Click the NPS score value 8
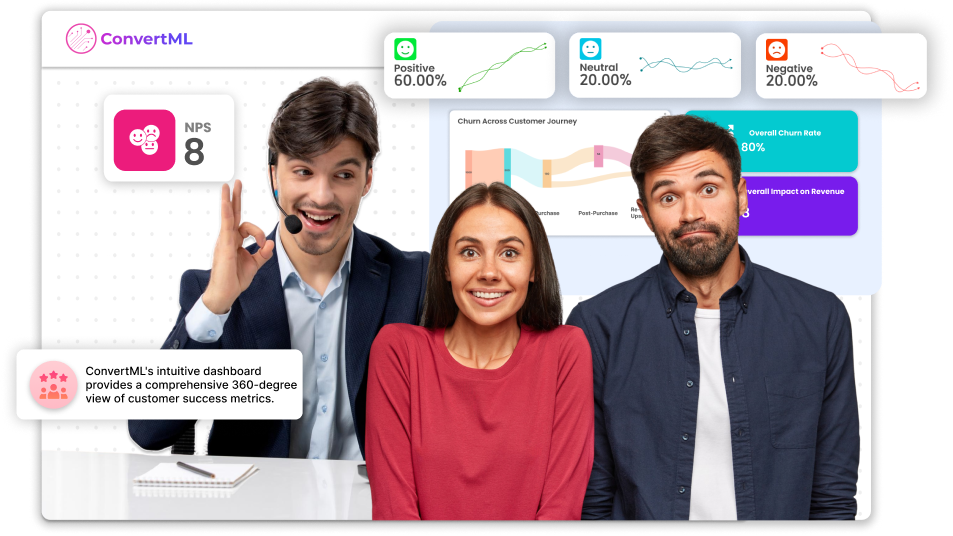 (x=194, y=151)
